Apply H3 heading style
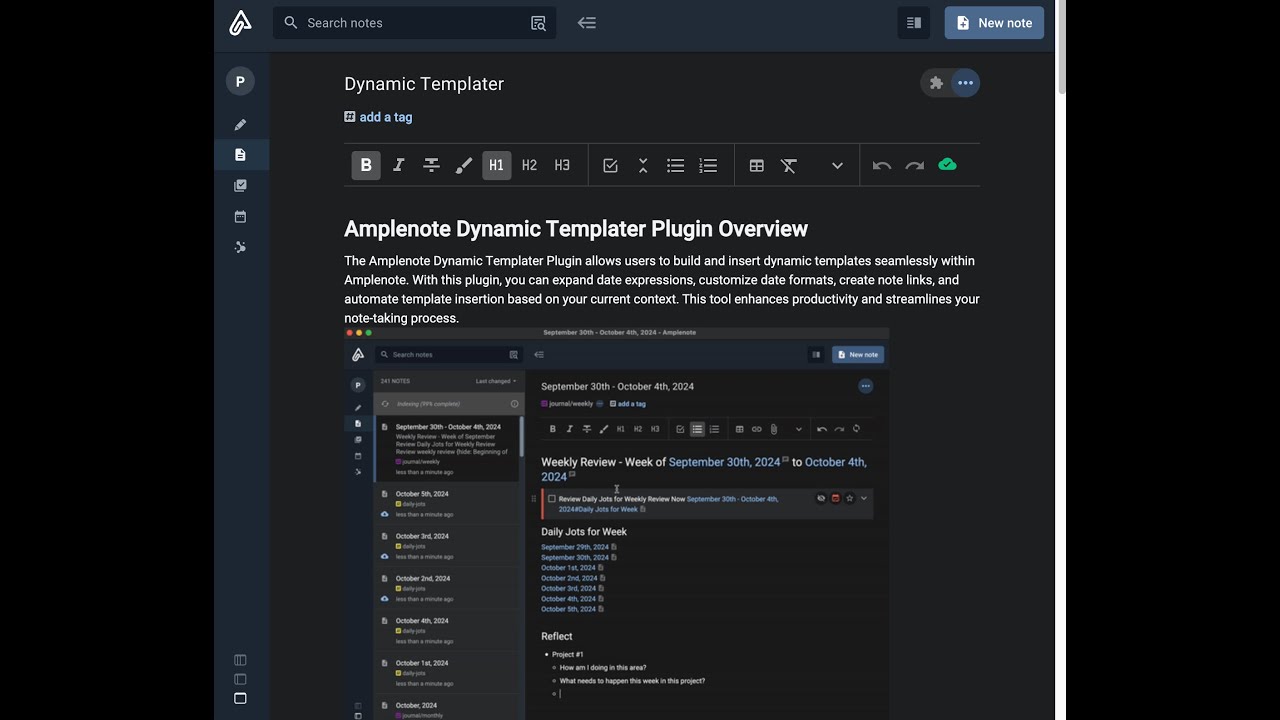 click(x=562, y=166)
